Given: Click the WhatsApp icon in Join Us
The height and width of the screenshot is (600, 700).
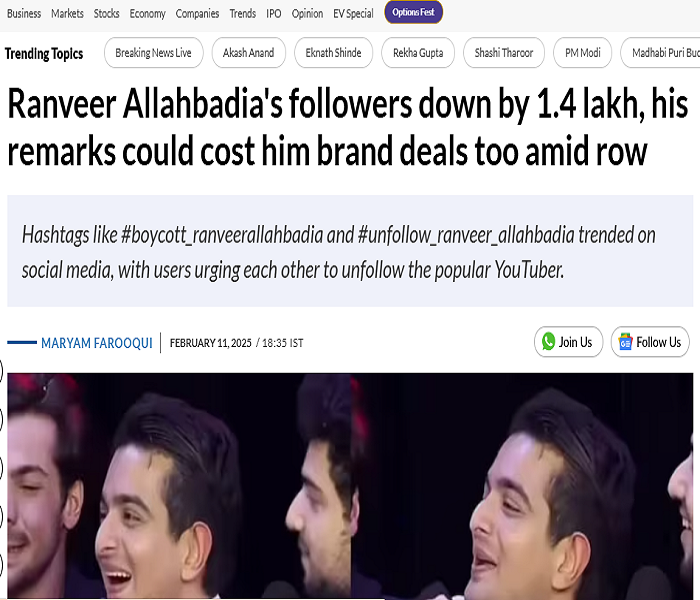Looking at the screenshot, I should (x=548, y=342).
